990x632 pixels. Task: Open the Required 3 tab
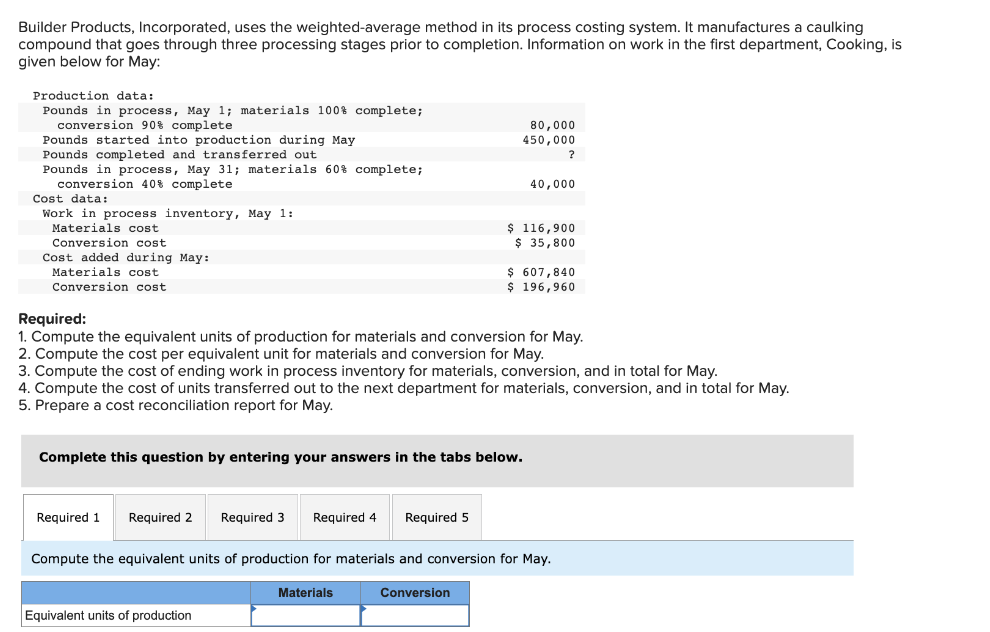(251, 517)
